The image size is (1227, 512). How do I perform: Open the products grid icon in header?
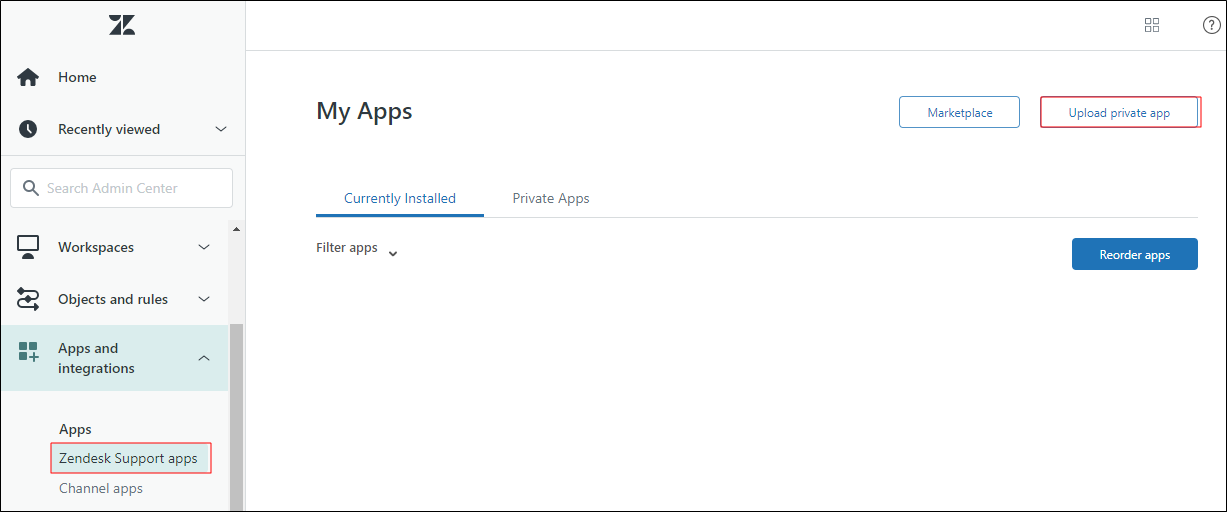[1152, 25]
